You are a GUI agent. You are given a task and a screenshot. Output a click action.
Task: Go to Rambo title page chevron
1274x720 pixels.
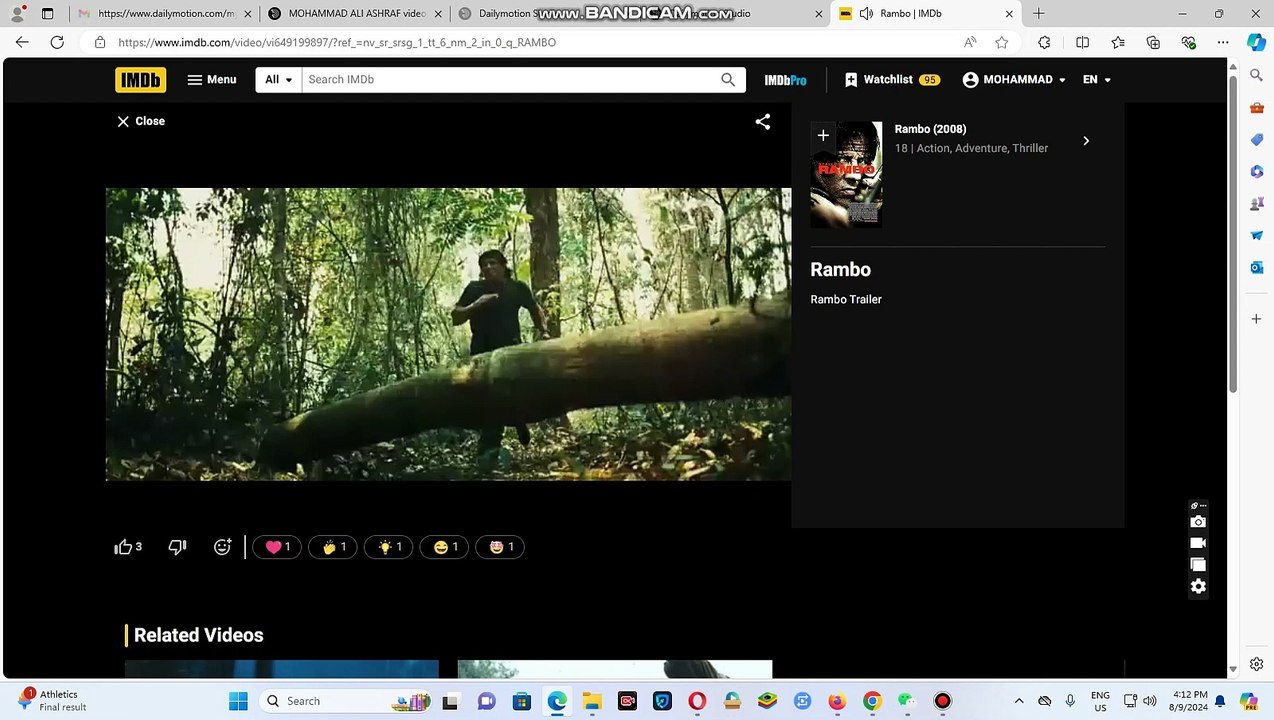point(1086,141)
